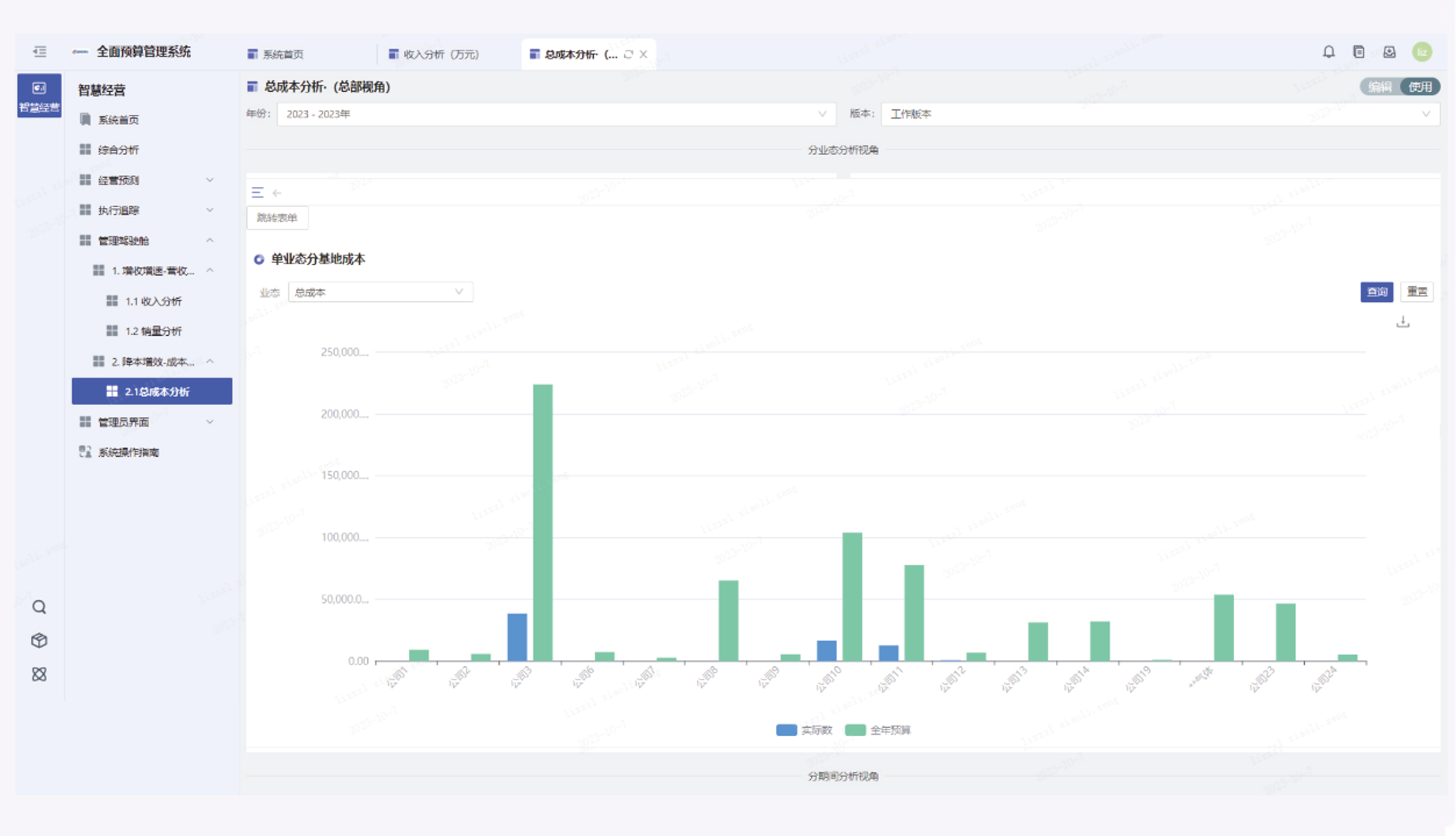Switch mode toggle to 编辑
This screenshot has height=836, width=1456.
(x=1380, y=87)
